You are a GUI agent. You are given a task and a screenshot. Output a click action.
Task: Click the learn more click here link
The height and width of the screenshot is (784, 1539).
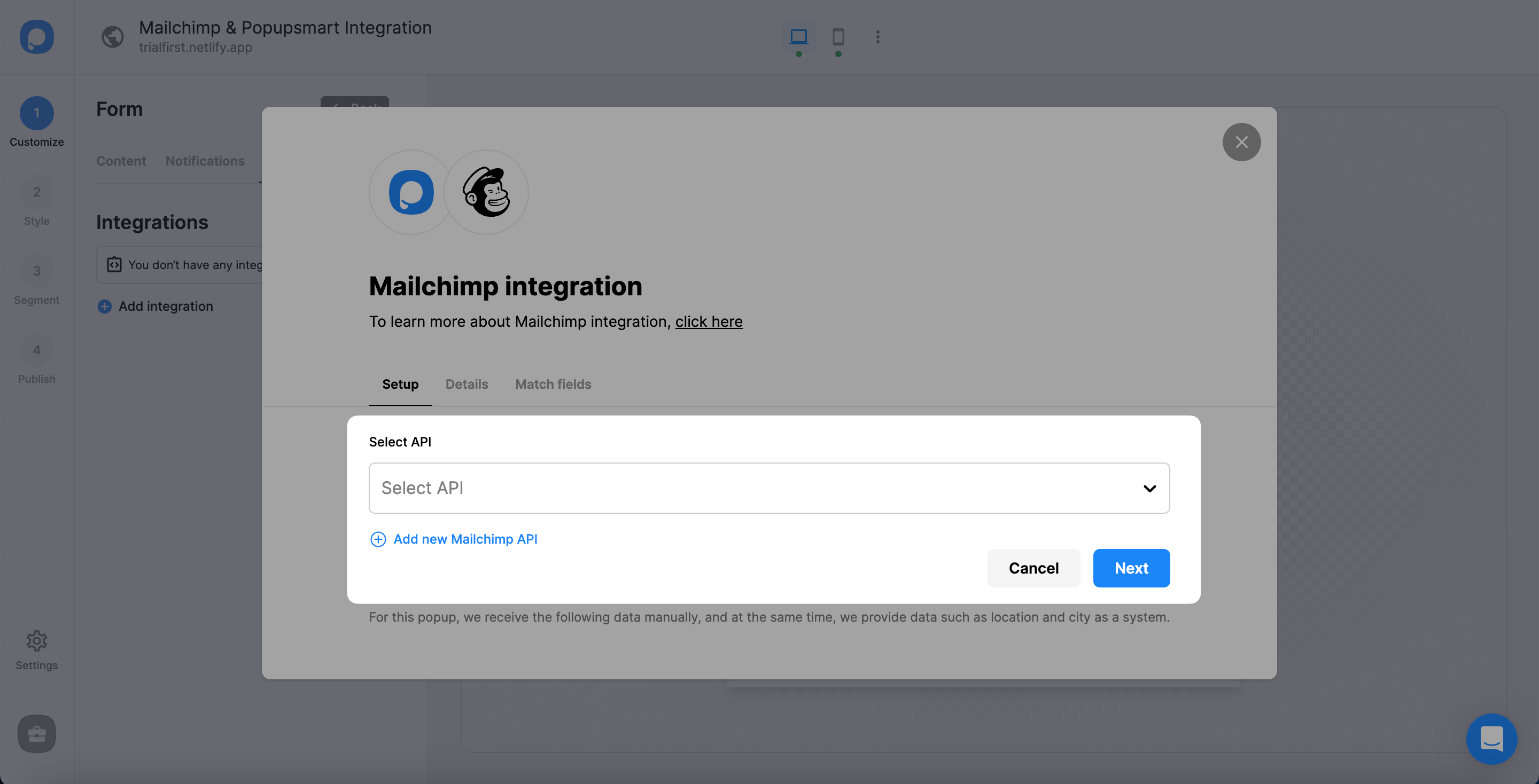pyautogui.click(x=709, y=322)
